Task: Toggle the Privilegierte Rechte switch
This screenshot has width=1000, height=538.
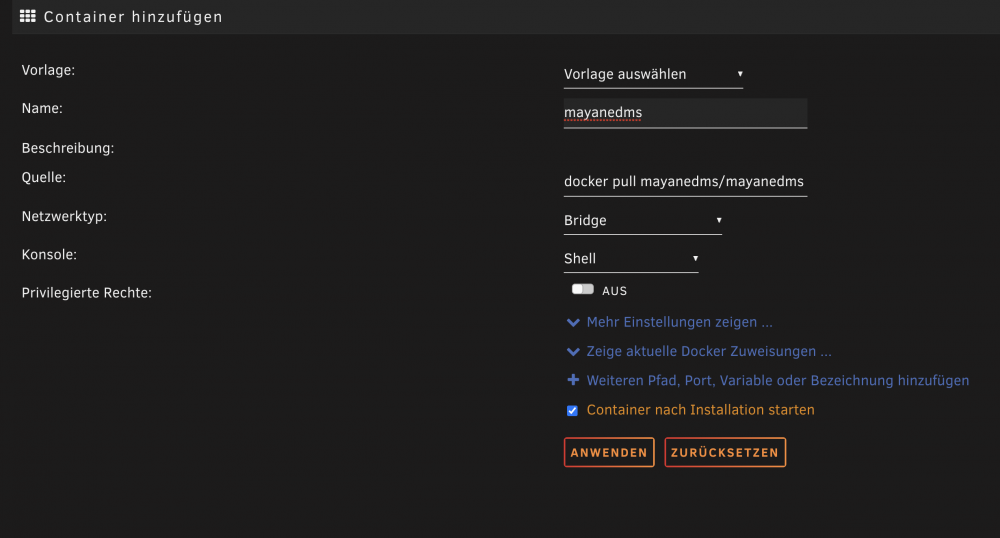Action: [x=582, y=289]
